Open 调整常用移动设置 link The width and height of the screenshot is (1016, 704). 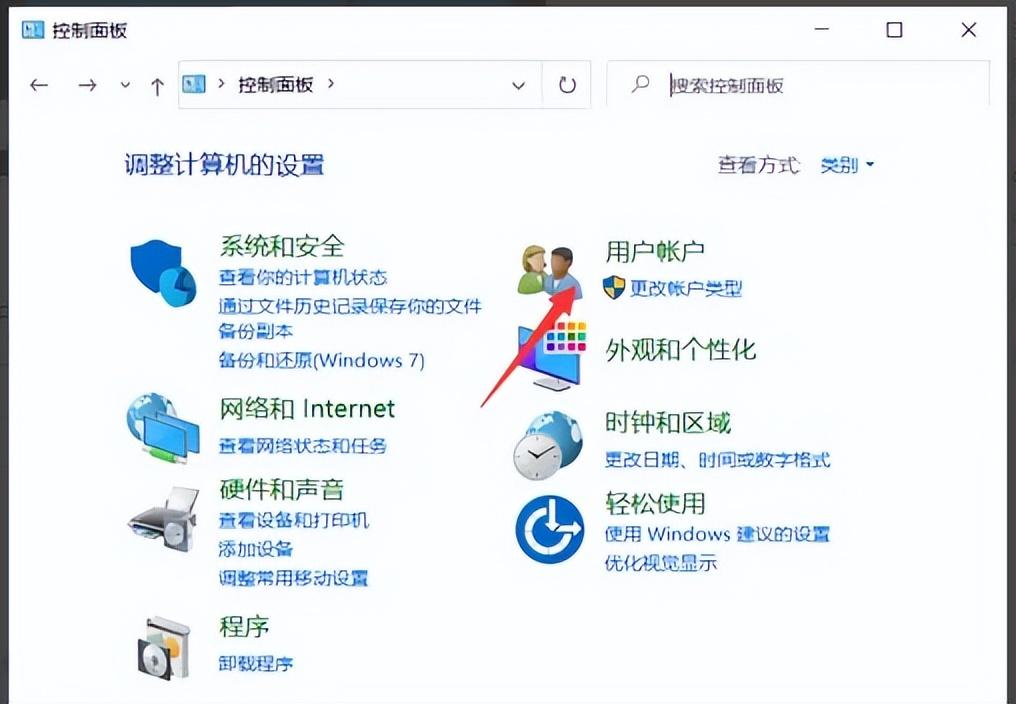(x=293, y=578)
